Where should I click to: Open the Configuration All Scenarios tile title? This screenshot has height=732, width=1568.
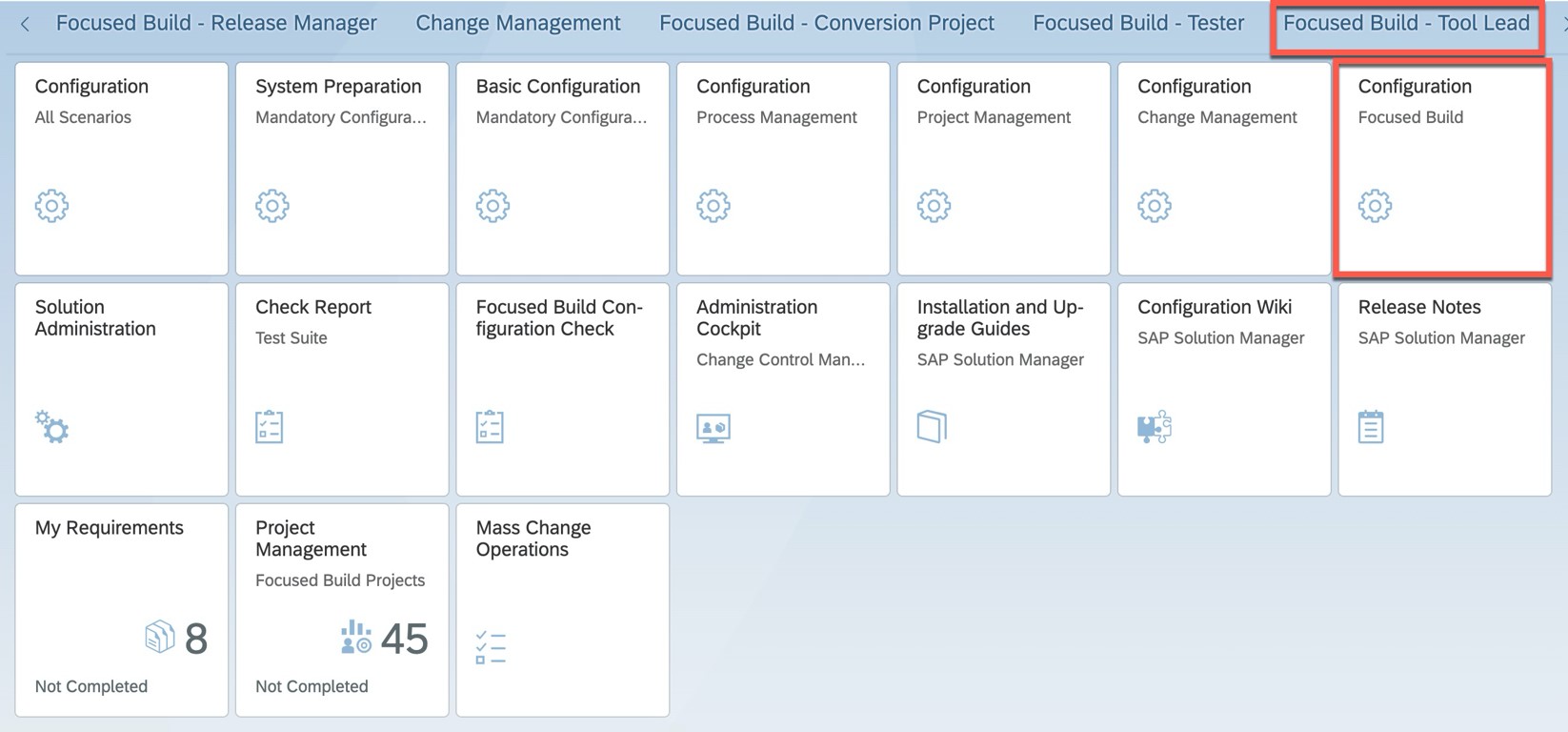[x=91, y=87]
